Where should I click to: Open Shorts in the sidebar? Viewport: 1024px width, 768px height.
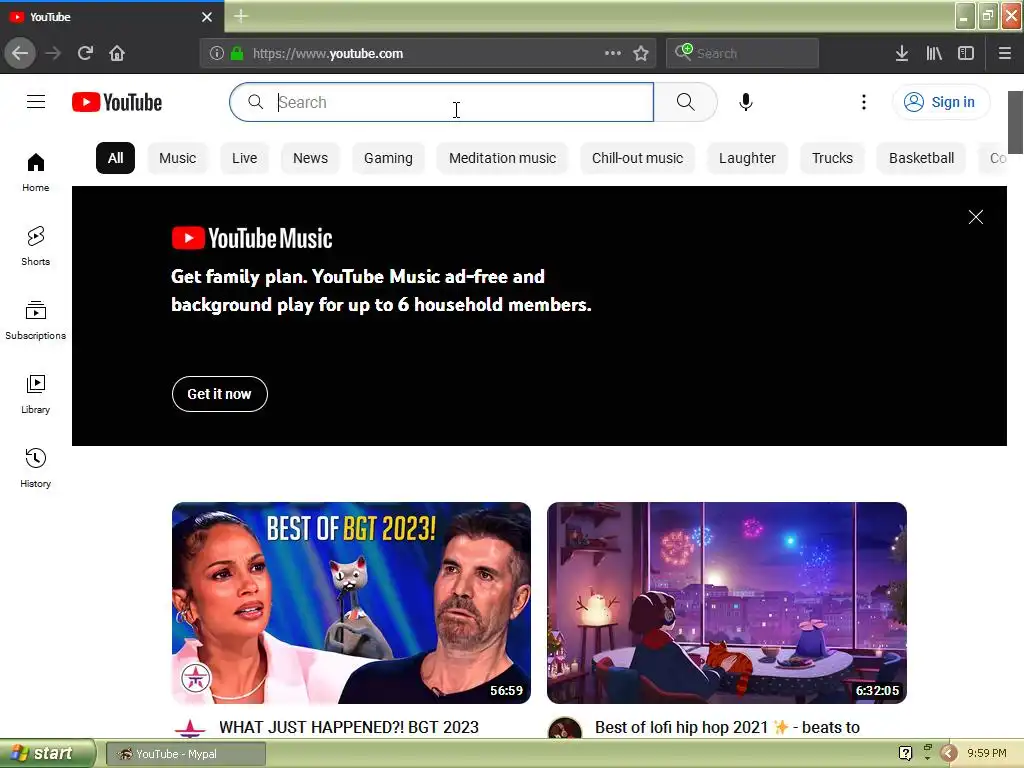pos(36,246)
